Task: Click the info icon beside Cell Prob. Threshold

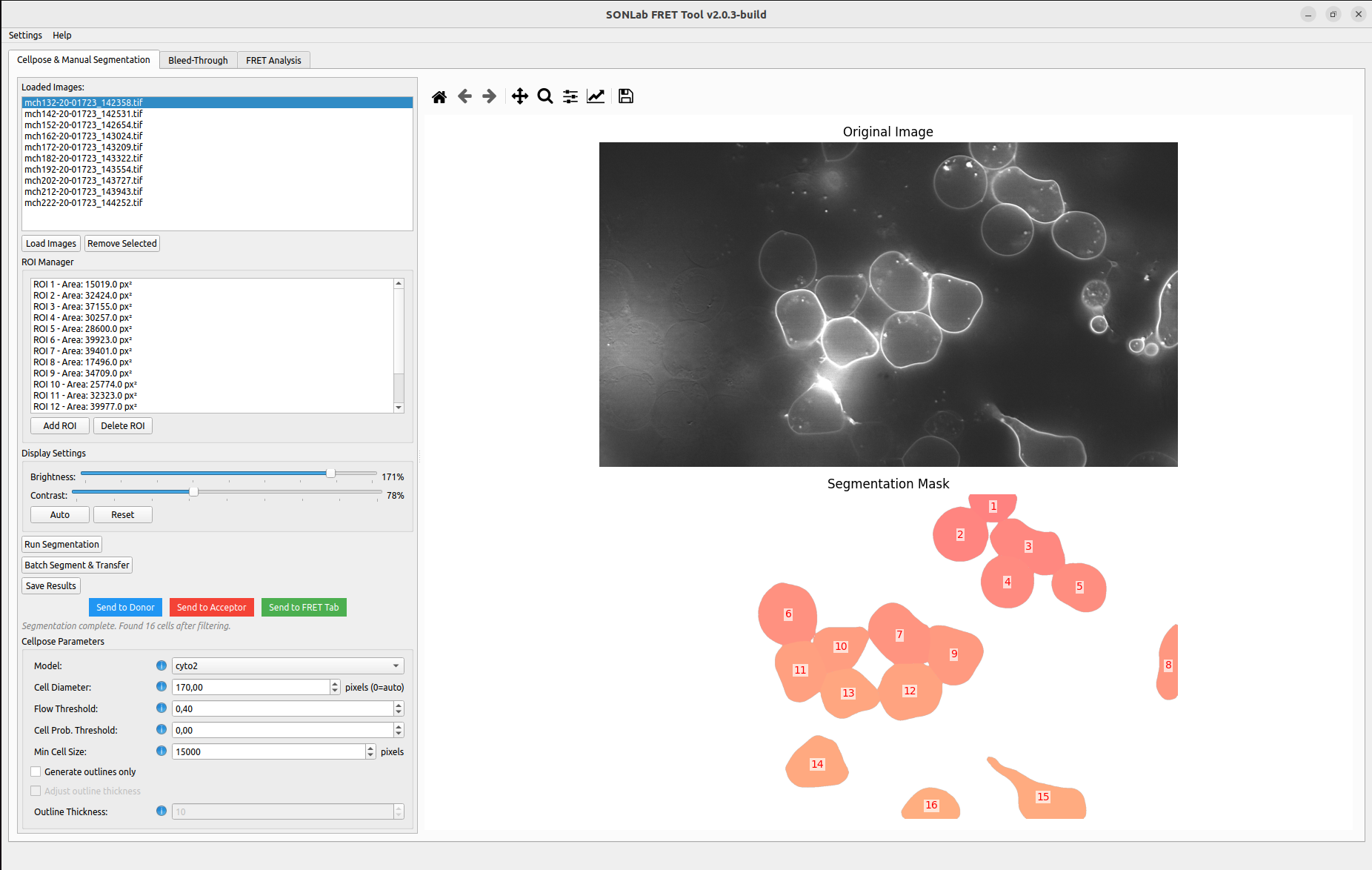Action: 161,730
